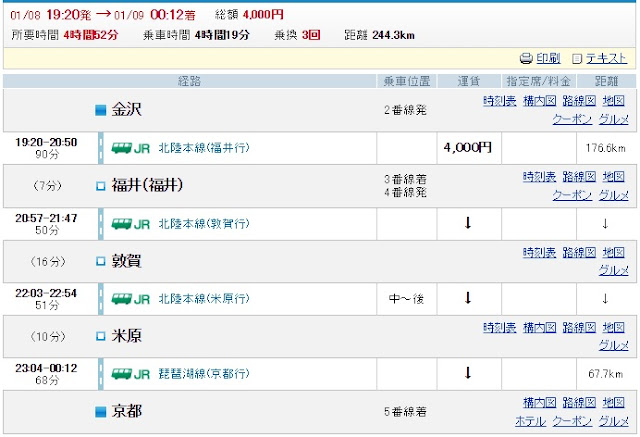Click the 京都 arrival station name
The width and height of the screenshot is (640, 437).
click(127, 411)
